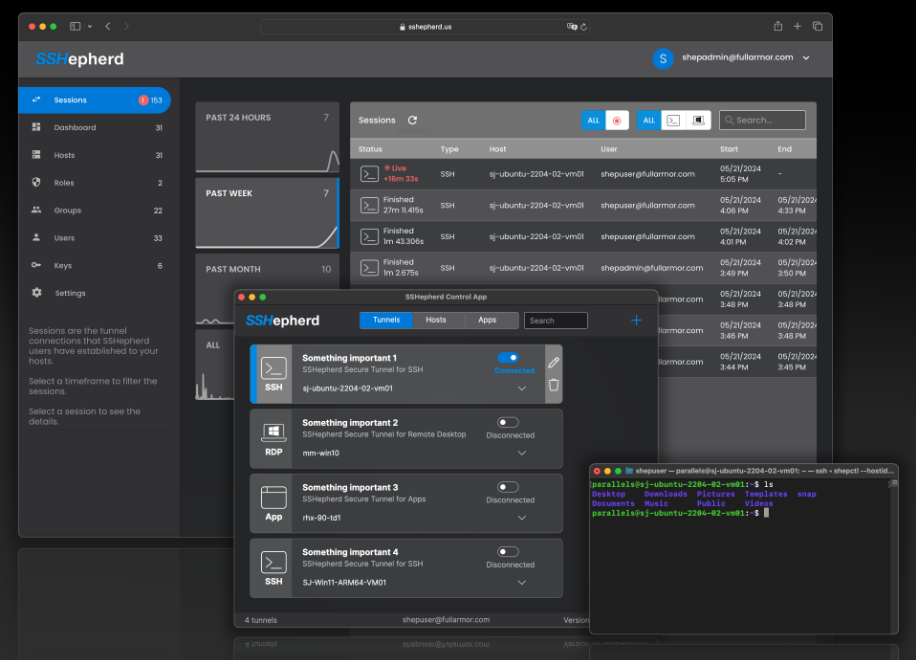Add a new tunnel with plus icon
Screen dimensions: 916x660
pos(636,320)
